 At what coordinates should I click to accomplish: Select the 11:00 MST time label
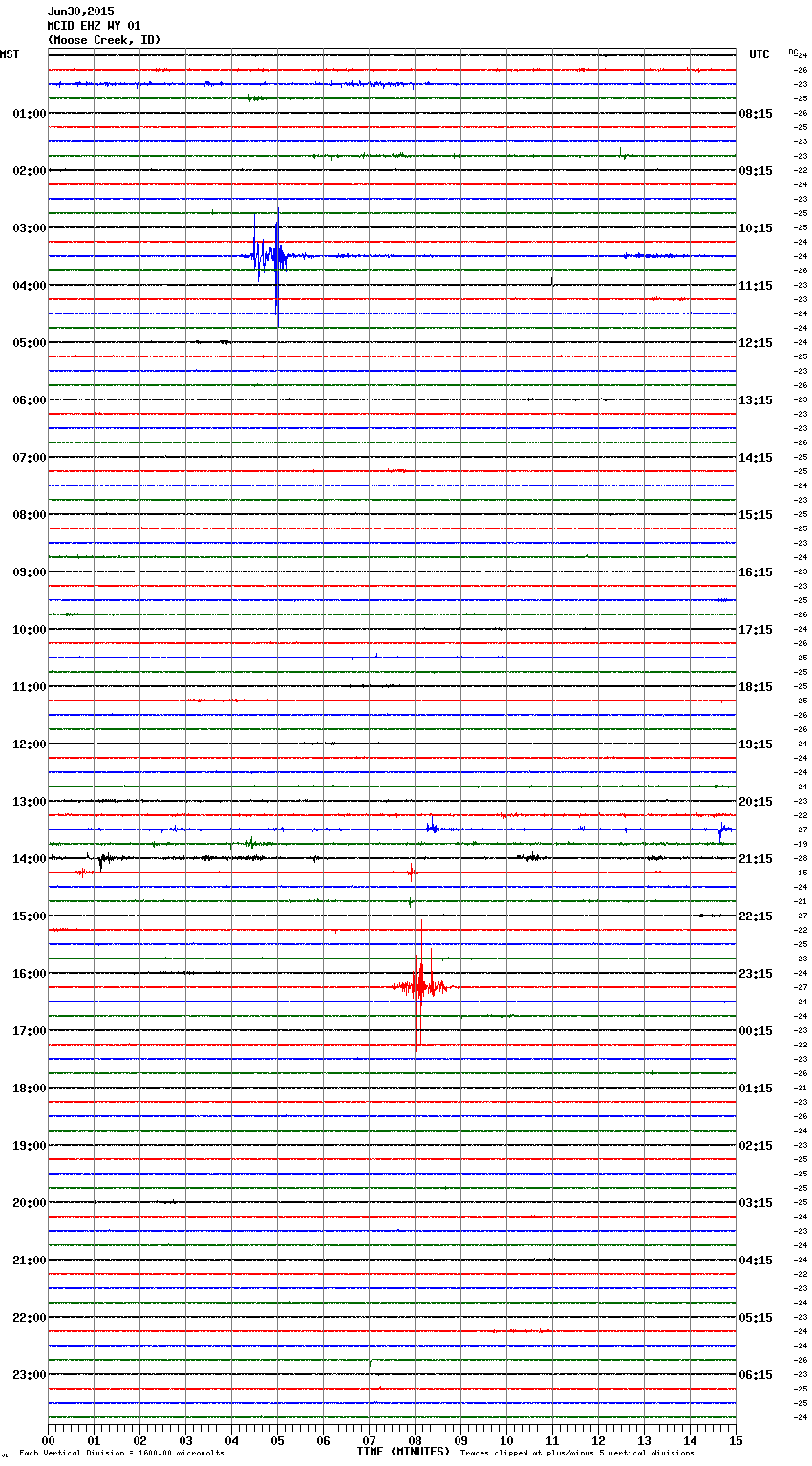[30, 686]
